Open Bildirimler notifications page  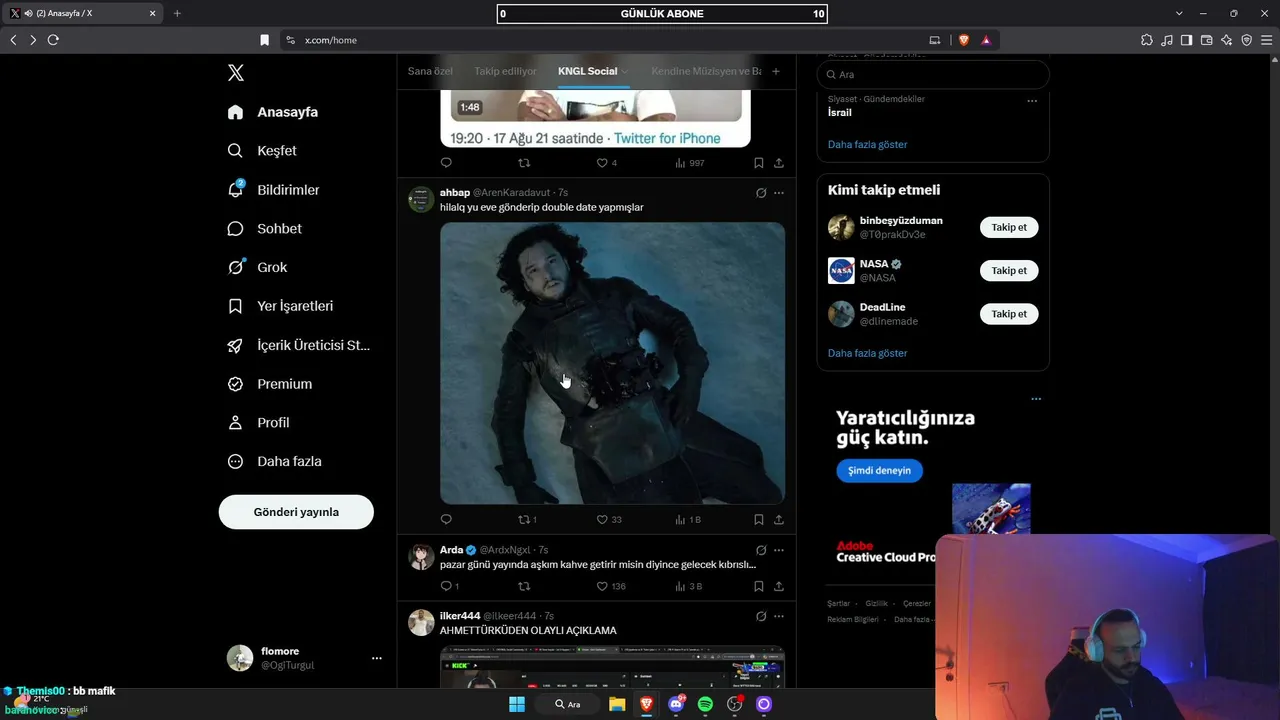click(x=273, y=190)
